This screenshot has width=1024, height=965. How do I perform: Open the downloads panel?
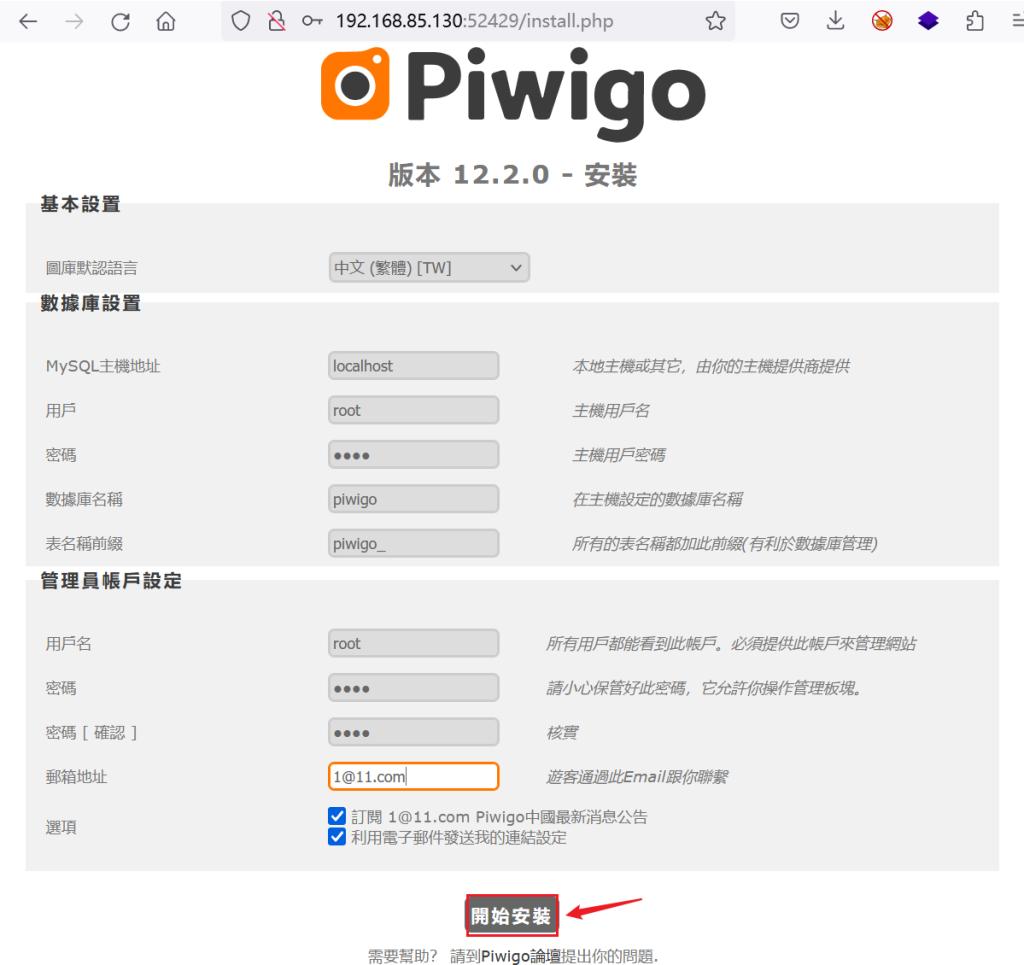click(x=836, y=21)
